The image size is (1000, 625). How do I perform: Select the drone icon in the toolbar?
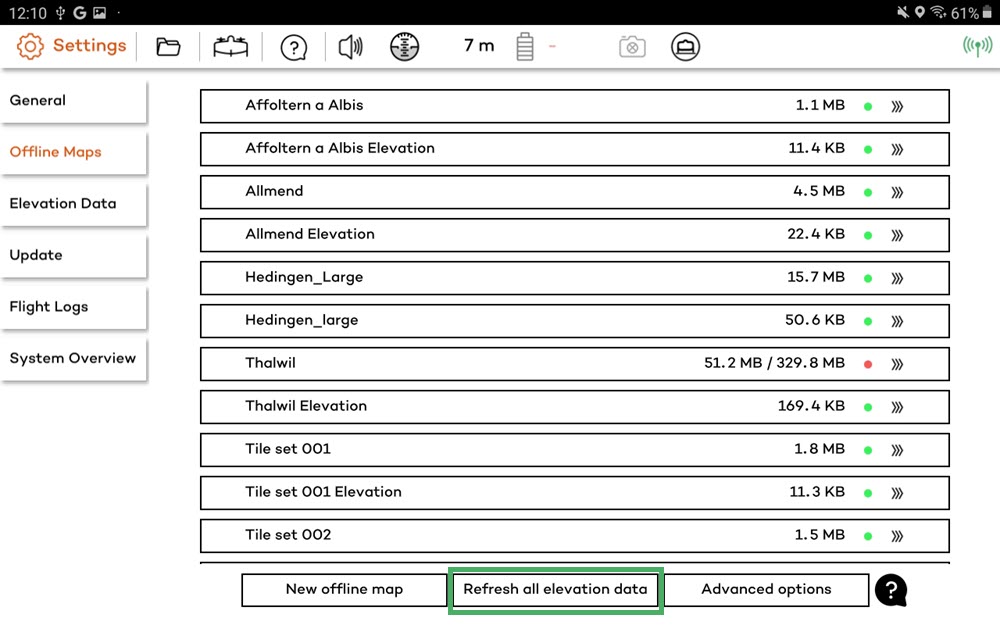click(x=231, y=46)
